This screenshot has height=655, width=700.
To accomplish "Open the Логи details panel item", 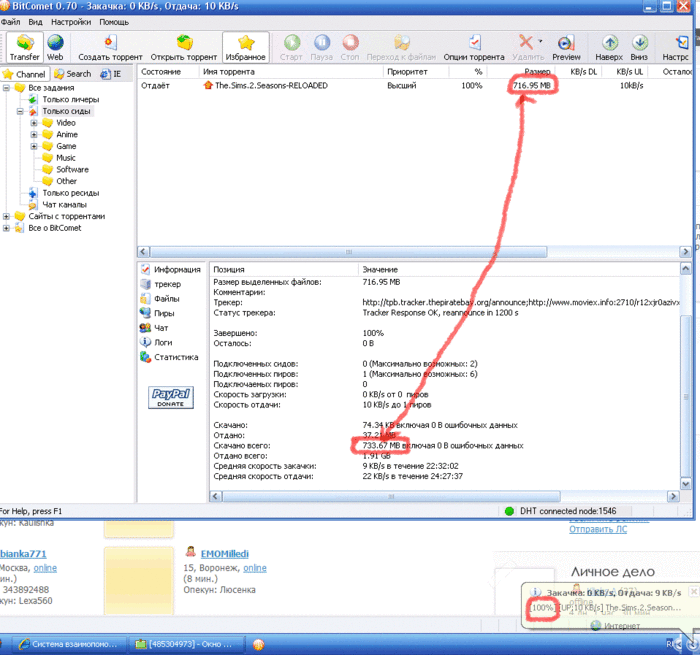I will pos(163,343).
